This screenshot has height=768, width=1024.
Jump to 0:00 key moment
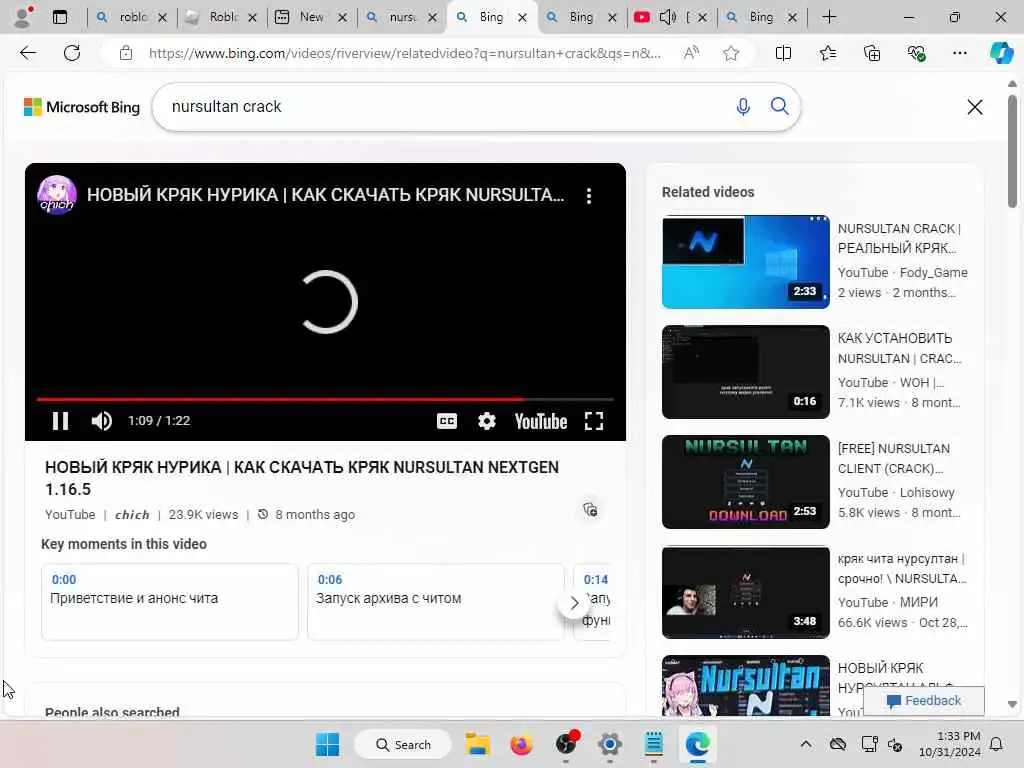point(169,601)
